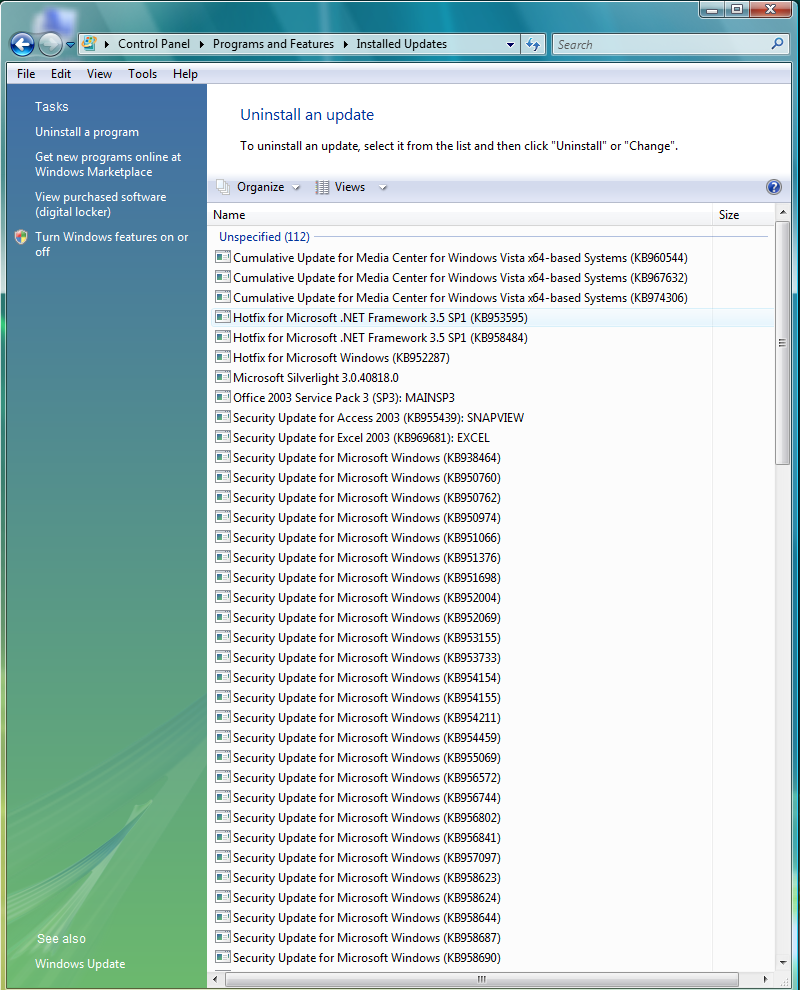Open the address bar history dropdown
This screenshot has height=990, width=800.
[510, 45]
